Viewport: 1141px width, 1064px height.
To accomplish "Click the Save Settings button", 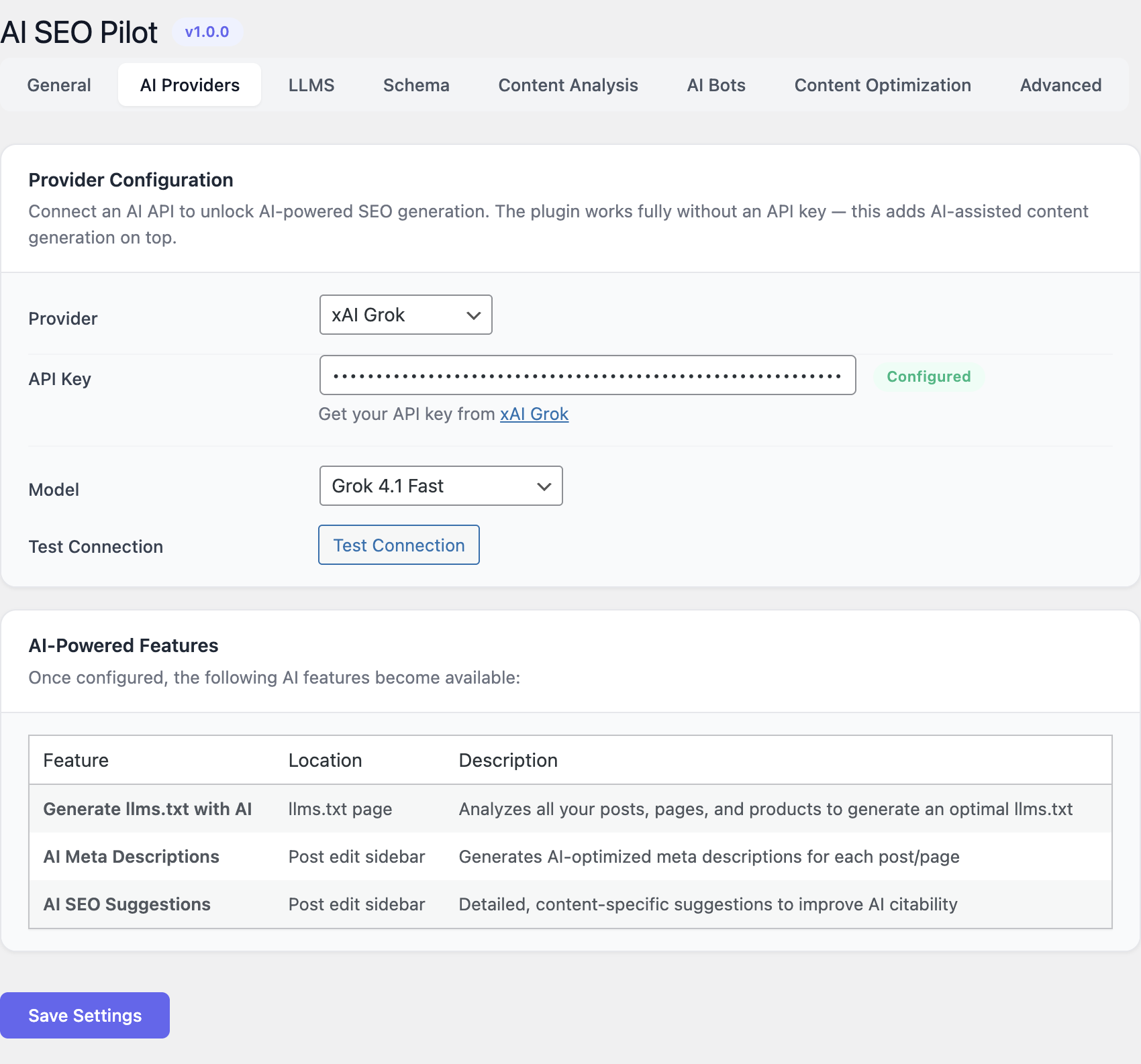I will pos(85,1015).
